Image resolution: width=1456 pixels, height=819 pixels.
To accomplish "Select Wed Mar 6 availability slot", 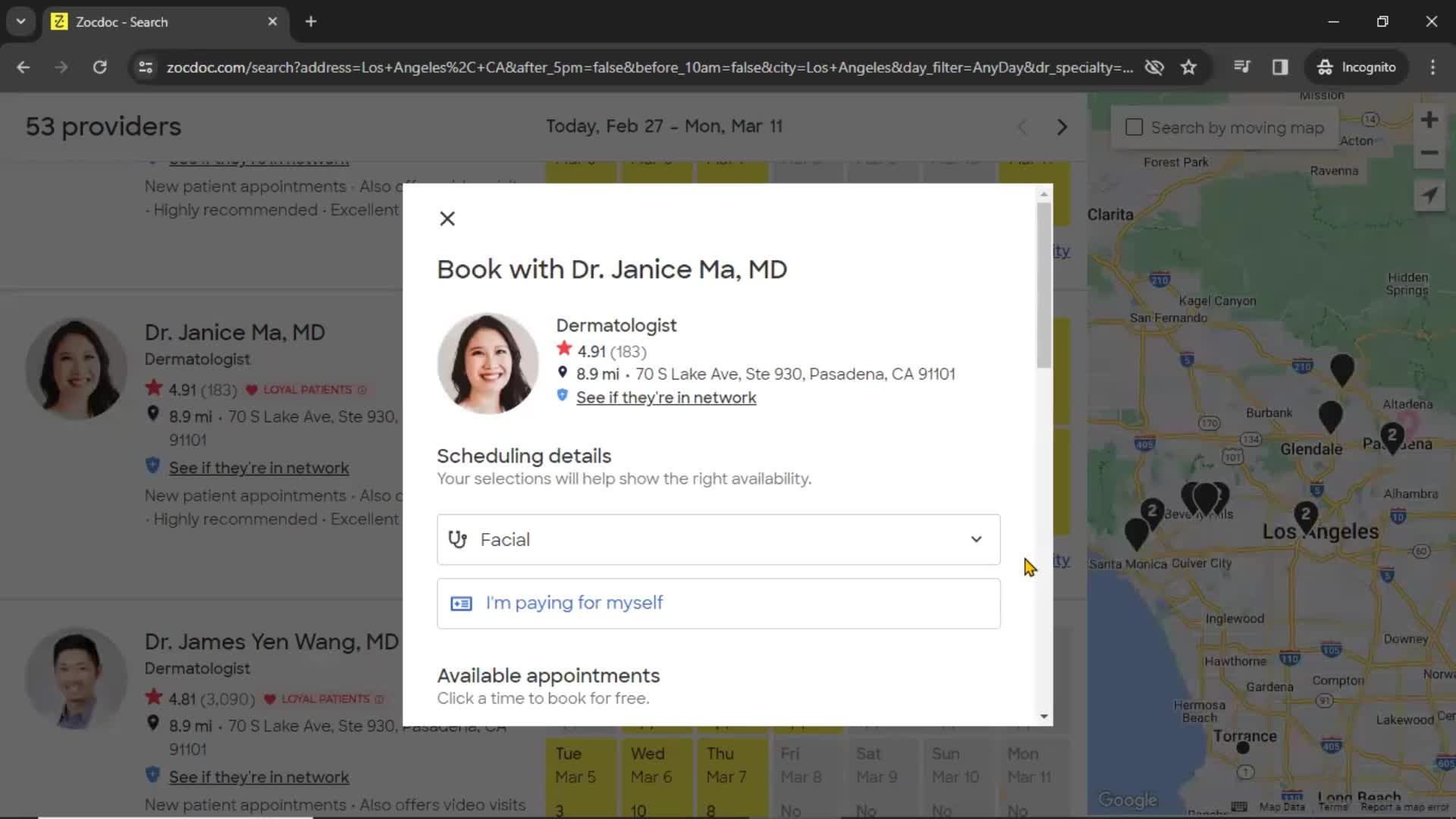I will [657, 779].
